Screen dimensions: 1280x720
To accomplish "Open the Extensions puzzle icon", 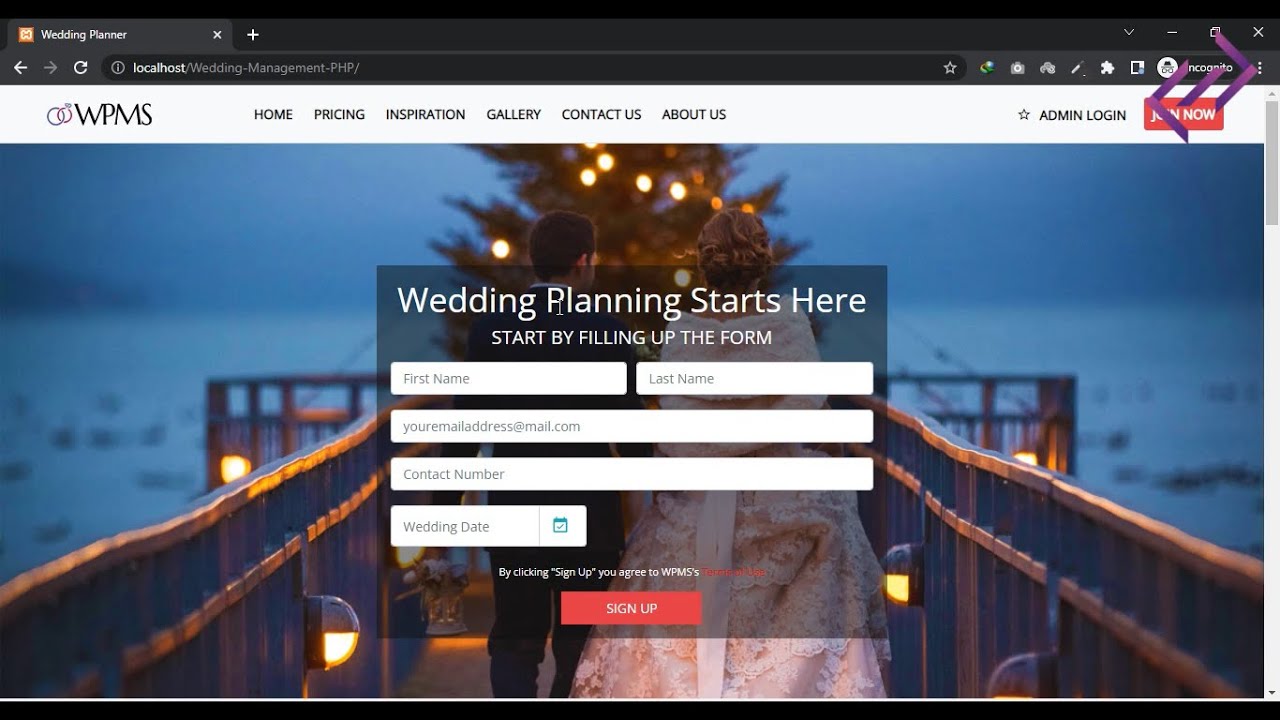I will tap(1107, 68).
